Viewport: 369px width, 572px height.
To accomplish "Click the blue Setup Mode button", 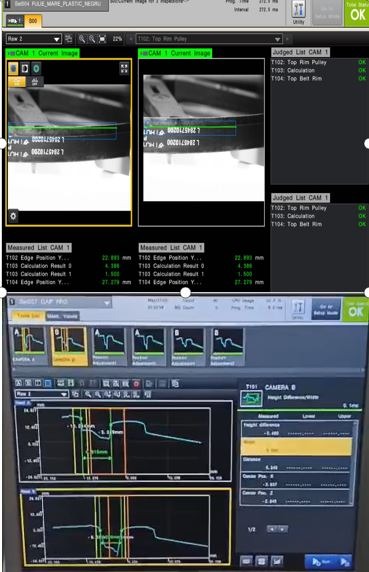I will tap(326, 309).
